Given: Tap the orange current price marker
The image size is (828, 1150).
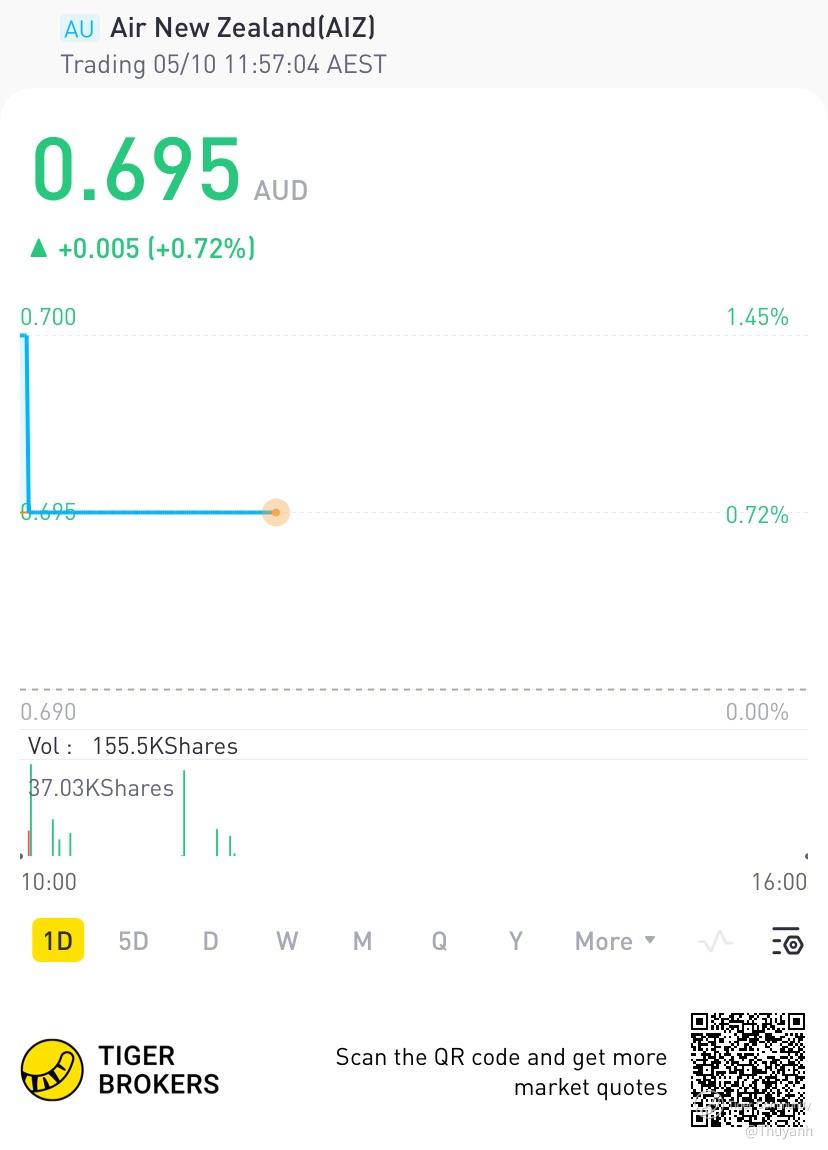Looking at the screenshot, I should [275, 512].
